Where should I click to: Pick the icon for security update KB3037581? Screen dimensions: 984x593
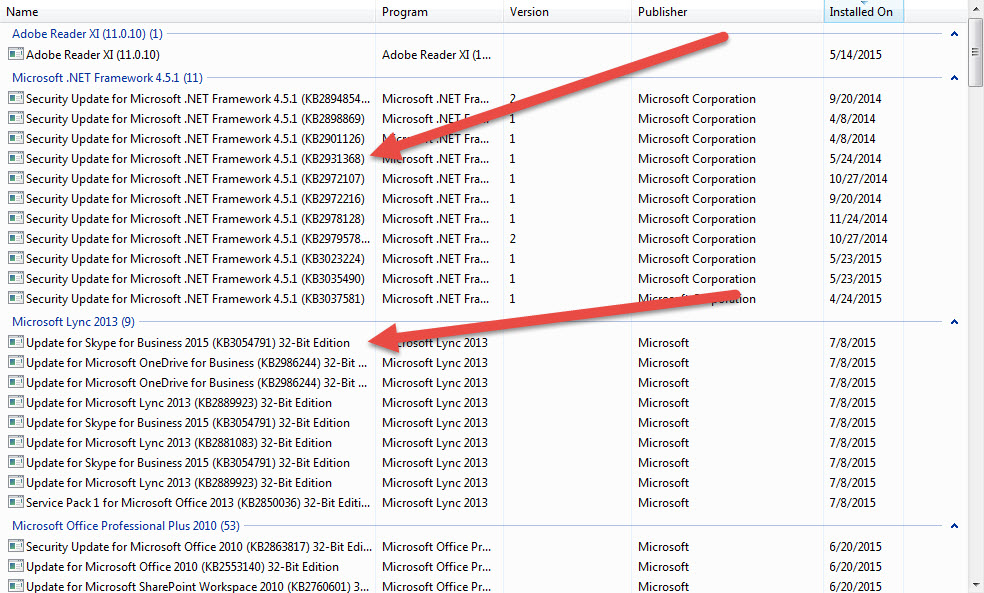[16, 298]
